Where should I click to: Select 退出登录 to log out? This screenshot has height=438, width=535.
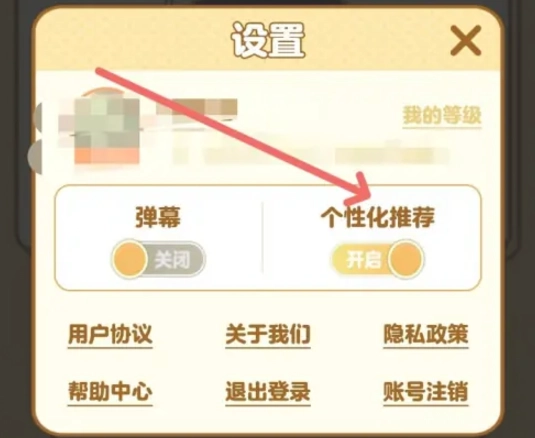point(268,392)
